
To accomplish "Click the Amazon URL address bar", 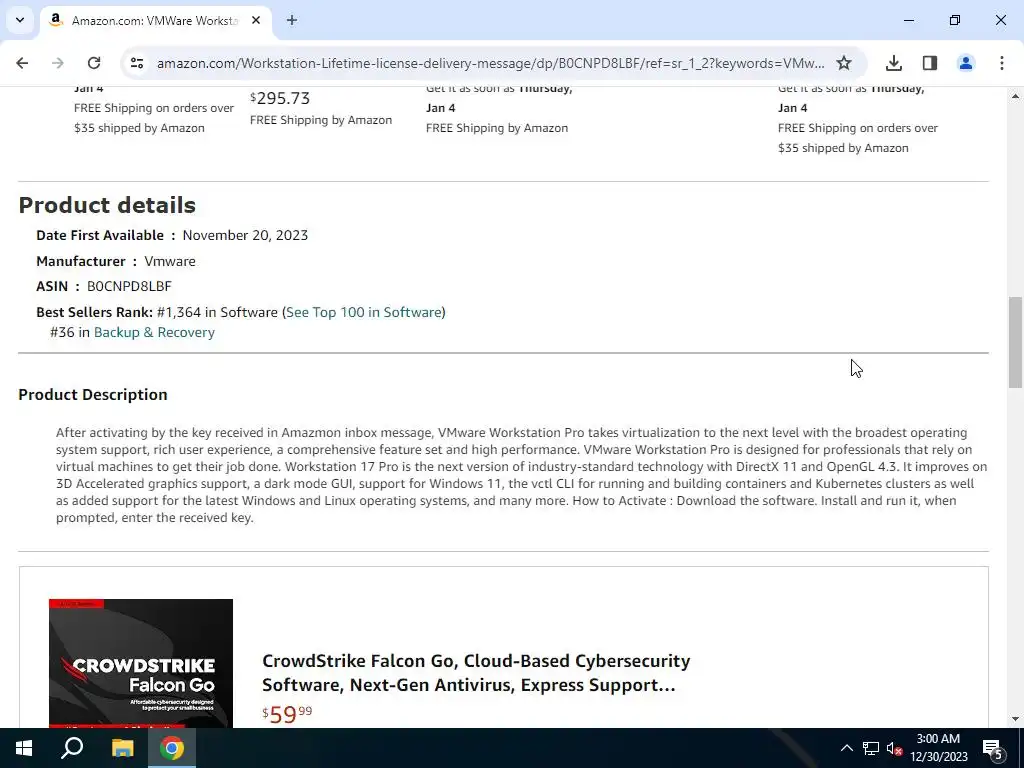I will pyautogui.click(x=490, y=63).
